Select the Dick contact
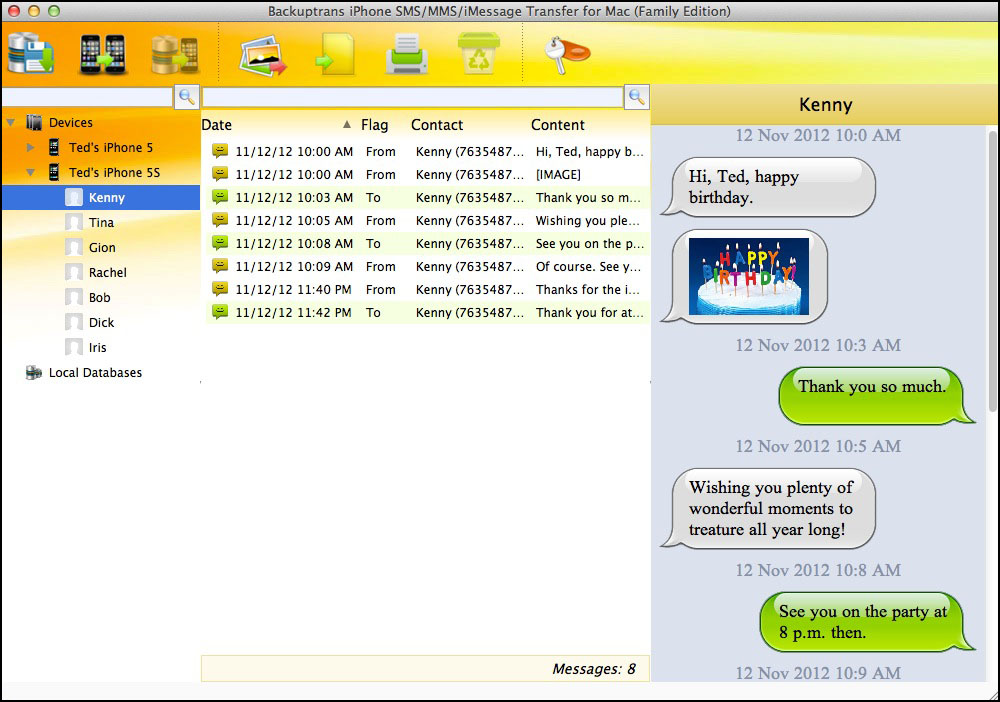 pyautogui.click(x=101, y=322)
